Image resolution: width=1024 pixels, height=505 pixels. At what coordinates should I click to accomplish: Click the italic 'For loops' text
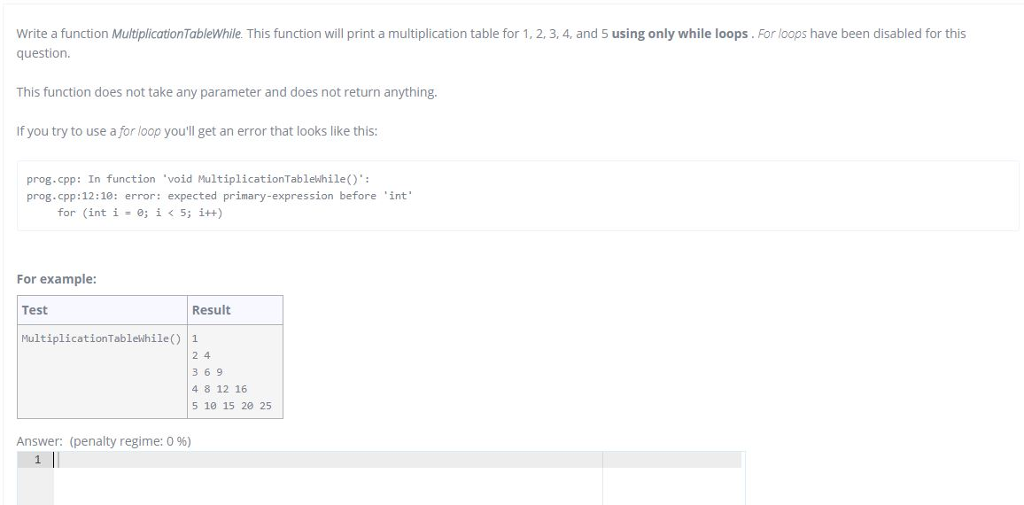click(782, 34)
